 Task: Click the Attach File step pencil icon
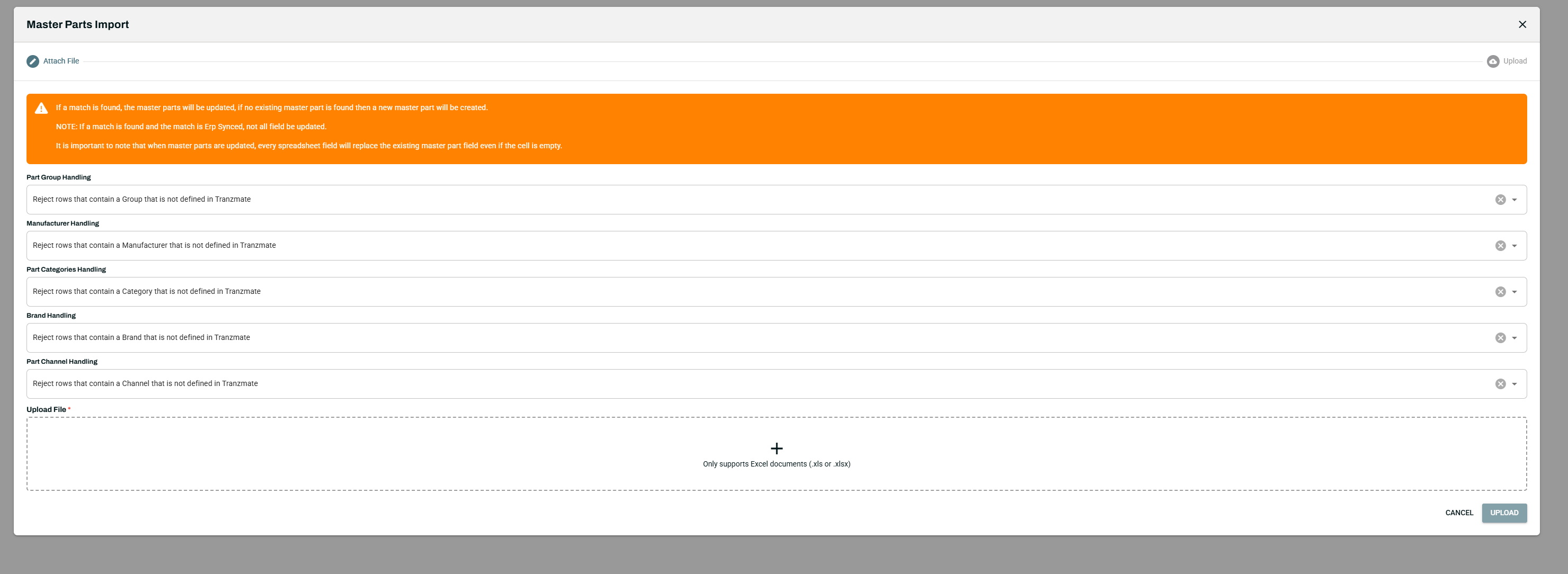point(33,61)
